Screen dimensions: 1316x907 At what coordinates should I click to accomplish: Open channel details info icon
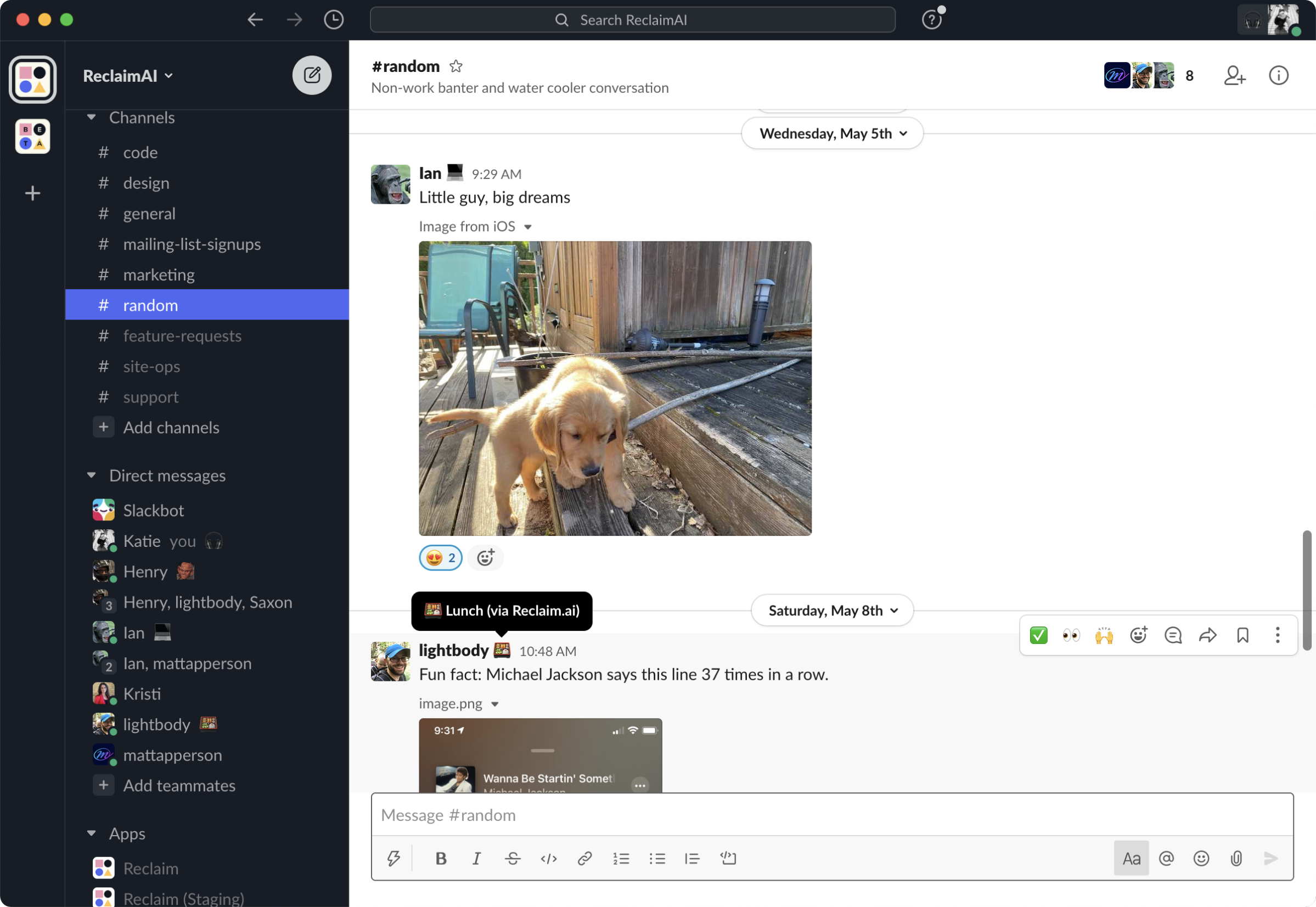coord(1278,76)
